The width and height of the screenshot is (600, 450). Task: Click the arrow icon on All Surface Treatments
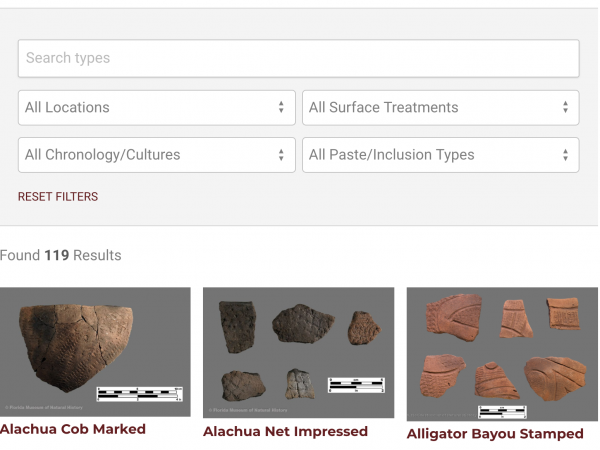[x=565, y=108]
